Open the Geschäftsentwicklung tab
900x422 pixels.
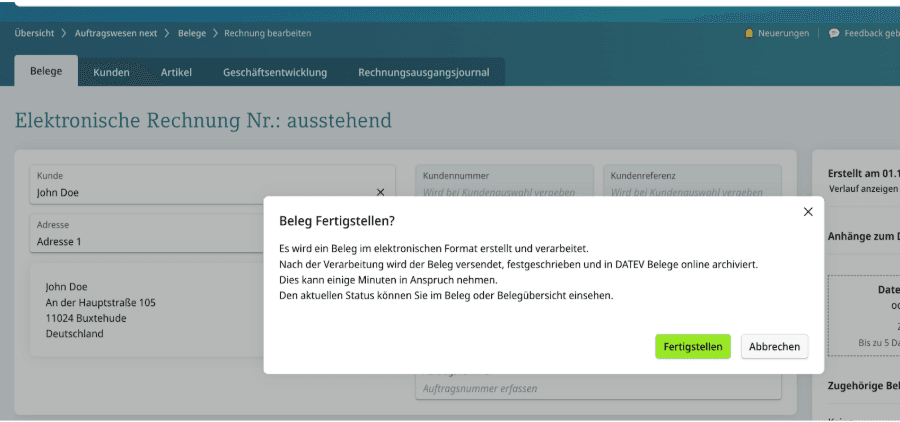274,72
